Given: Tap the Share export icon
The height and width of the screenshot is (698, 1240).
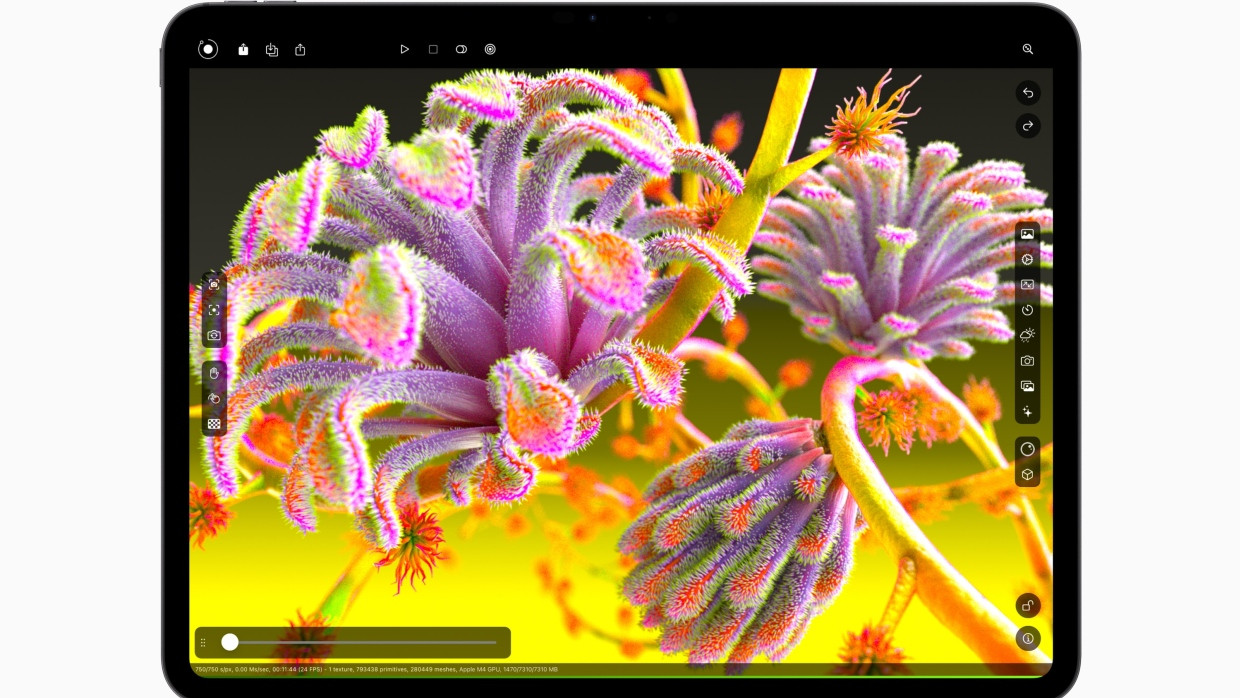Looking at the screenshot, I should (x=301, y=48).
